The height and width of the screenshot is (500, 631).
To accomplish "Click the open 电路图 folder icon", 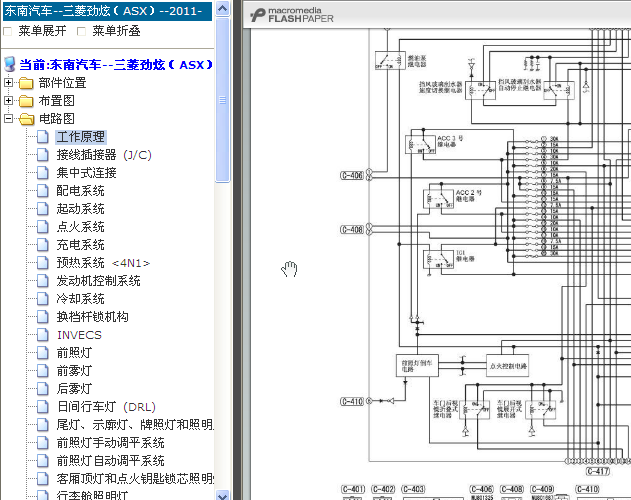I will pyautogui.click(x=27, y=119).
